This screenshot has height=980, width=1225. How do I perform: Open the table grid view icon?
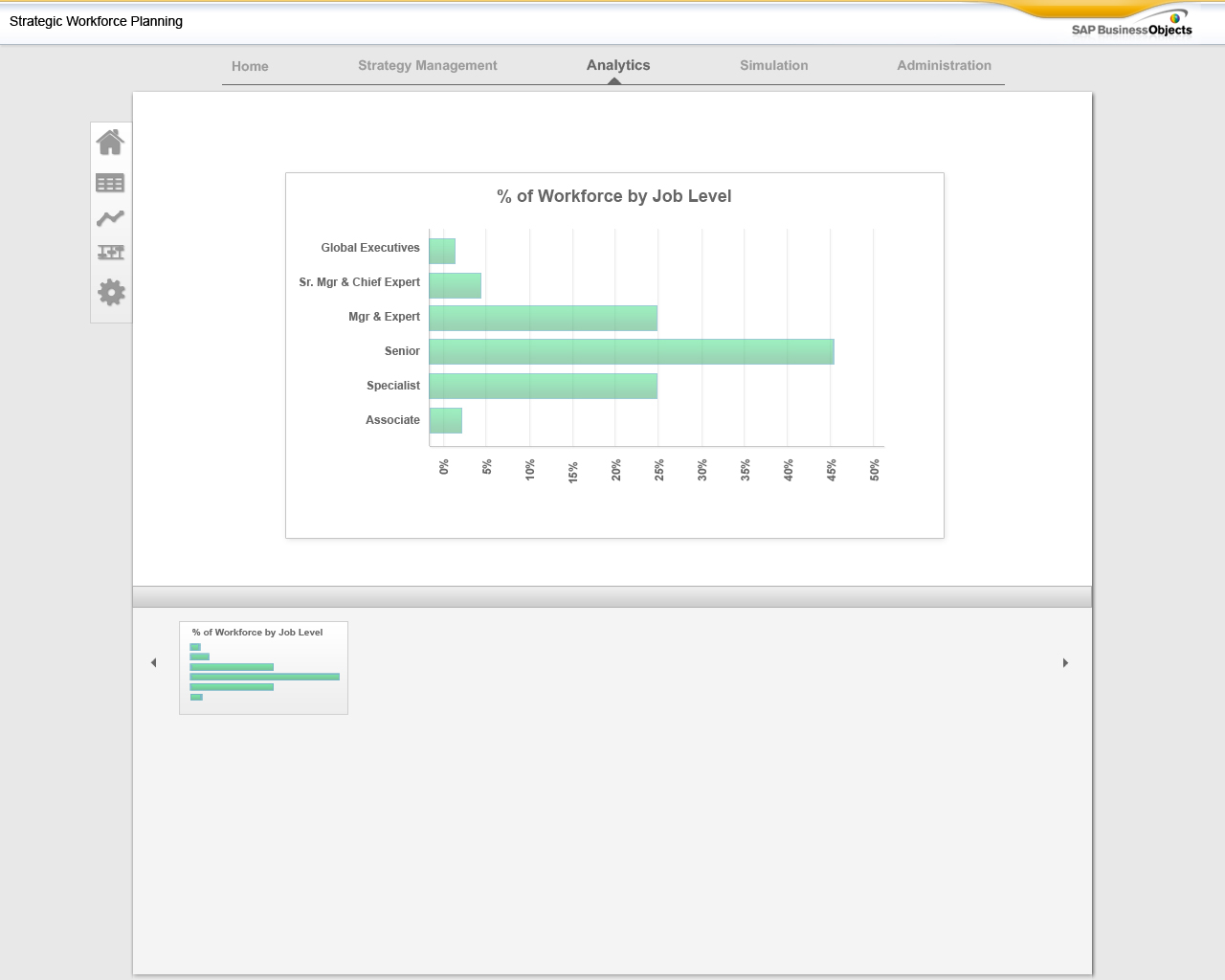click(x=110, y=183)
